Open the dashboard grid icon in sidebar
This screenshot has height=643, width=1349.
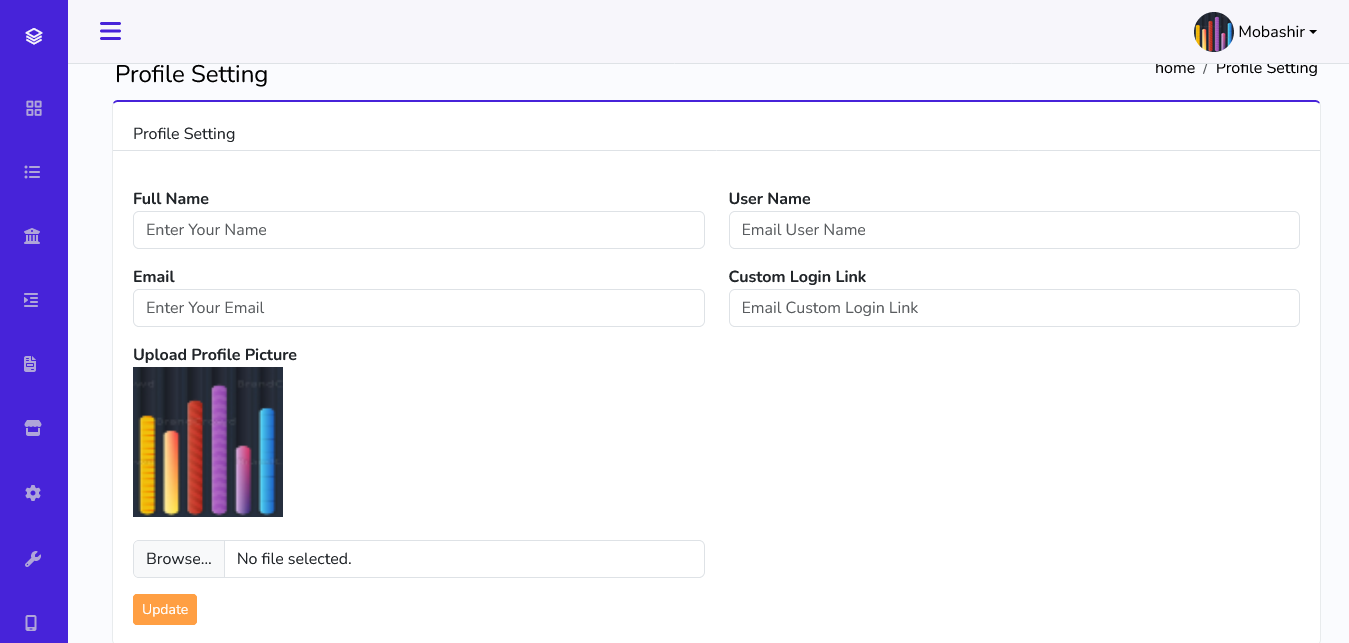33,108
